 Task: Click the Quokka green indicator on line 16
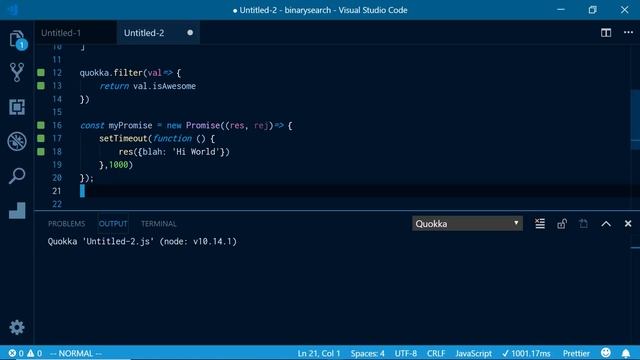pos(41,125)
